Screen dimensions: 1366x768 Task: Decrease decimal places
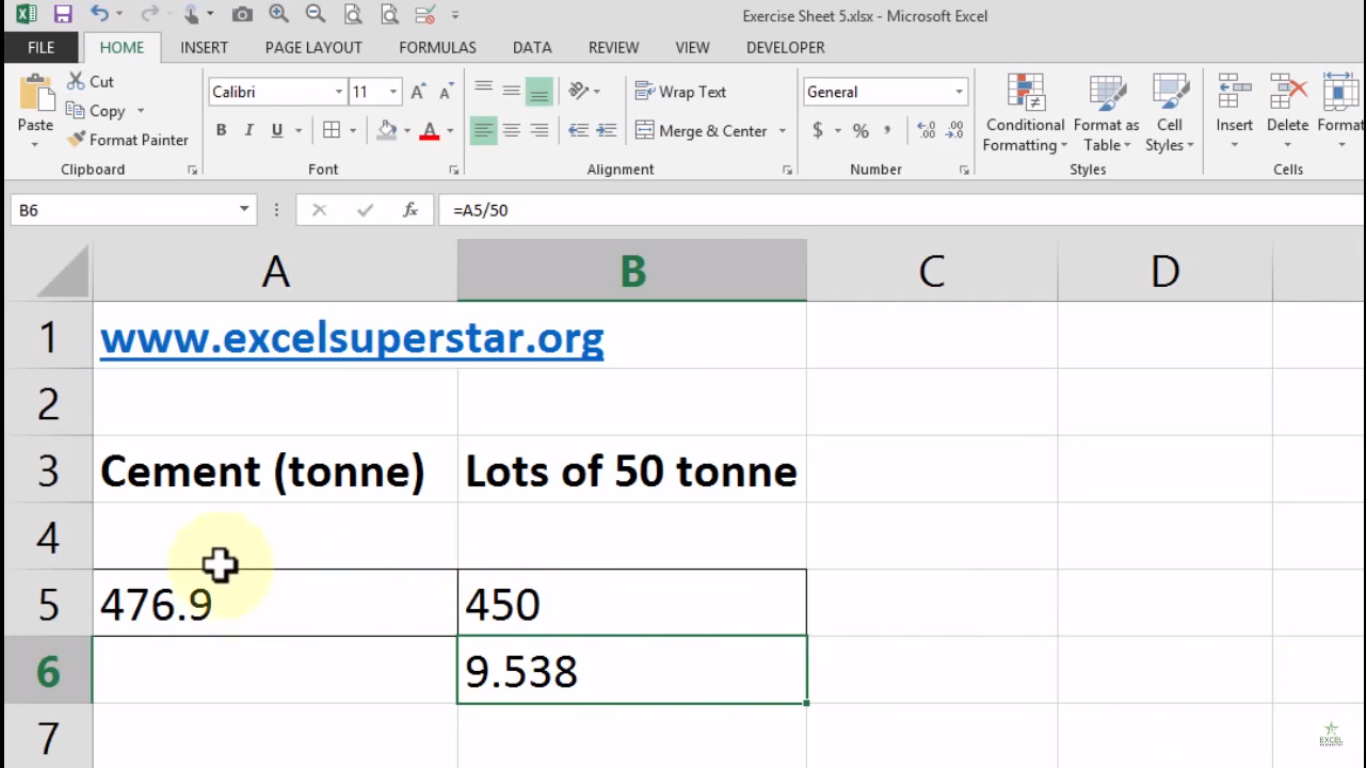tap(954, 130)
